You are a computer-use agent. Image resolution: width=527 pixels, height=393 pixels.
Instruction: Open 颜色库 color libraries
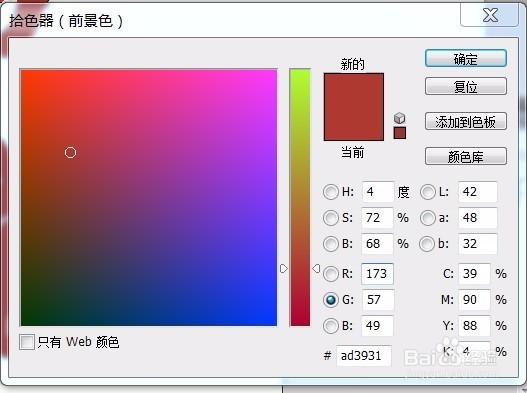coord(465,156)
